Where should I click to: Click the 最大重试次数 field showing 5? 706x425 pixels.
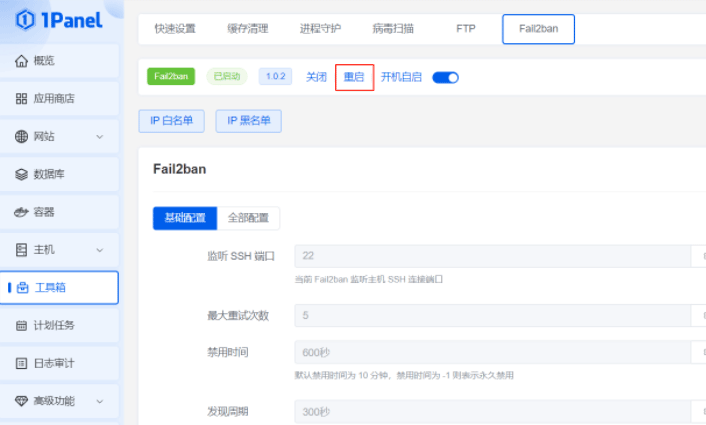coord(493,316)
